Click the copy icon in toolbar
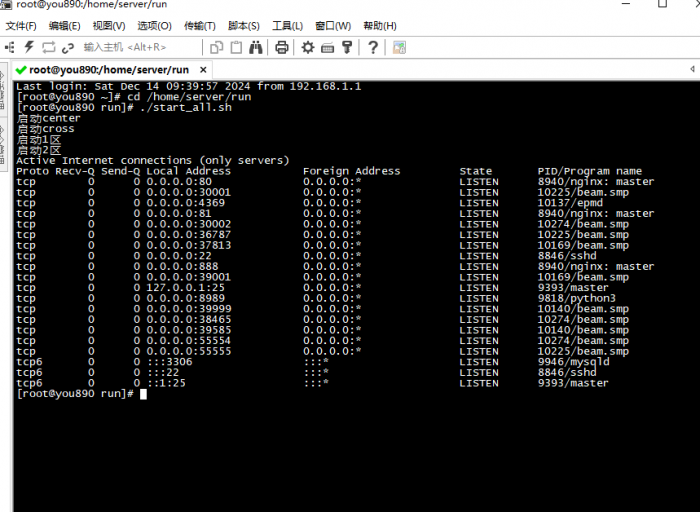This screenshot has height=512, width=700. coord(216,47)
